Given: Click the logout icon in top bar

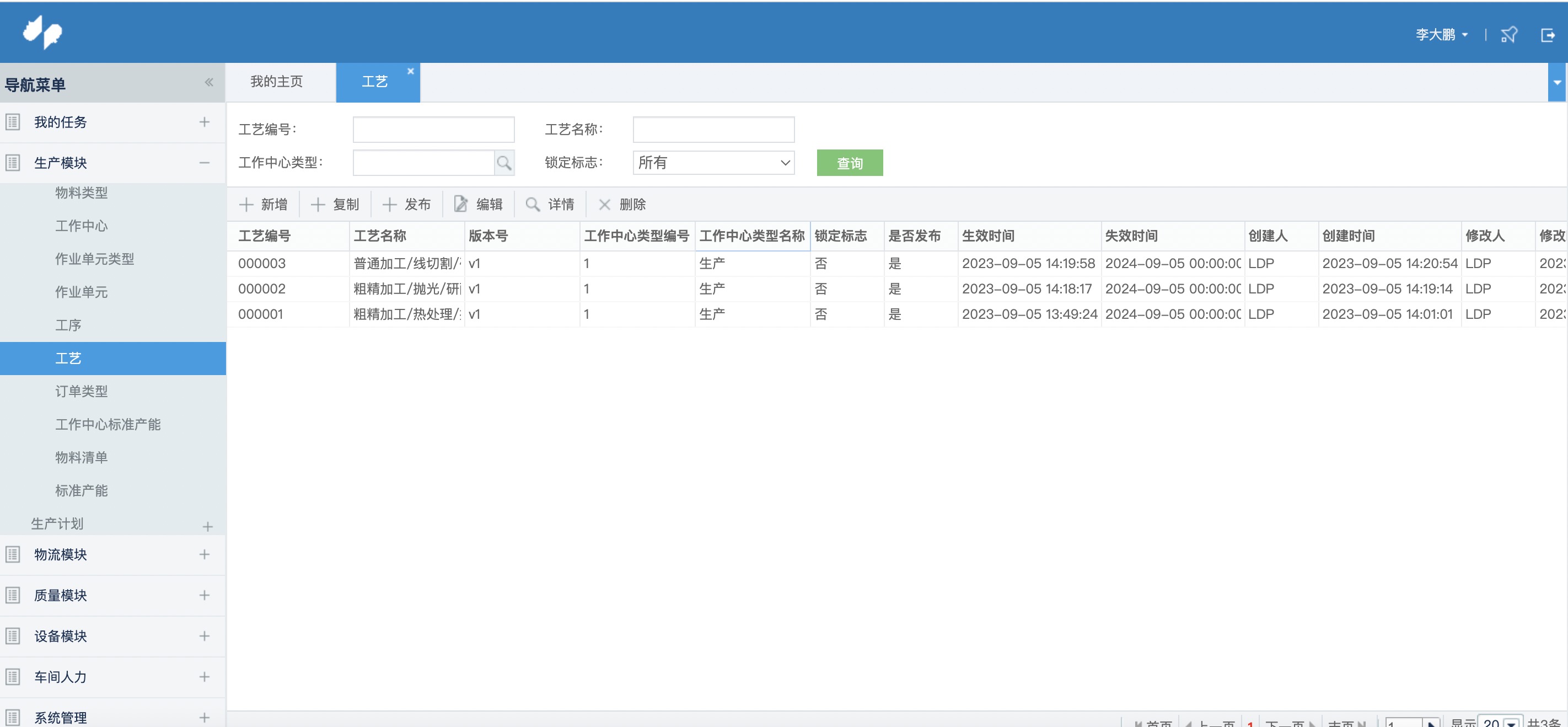Looking at the screenshot, I should (x=1547, y=35).
